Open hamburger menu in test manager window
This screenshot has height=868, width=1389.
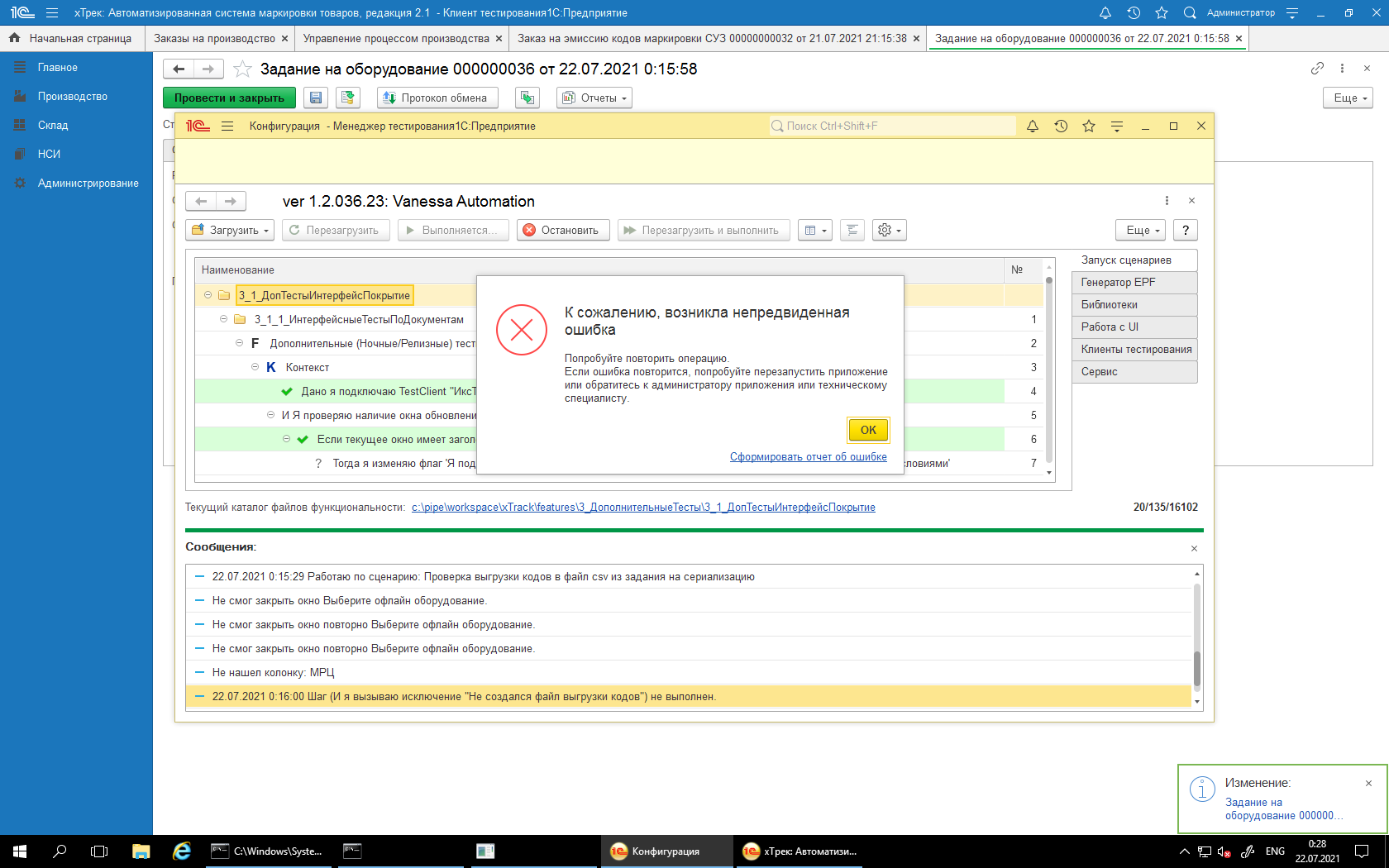[227, 126]
